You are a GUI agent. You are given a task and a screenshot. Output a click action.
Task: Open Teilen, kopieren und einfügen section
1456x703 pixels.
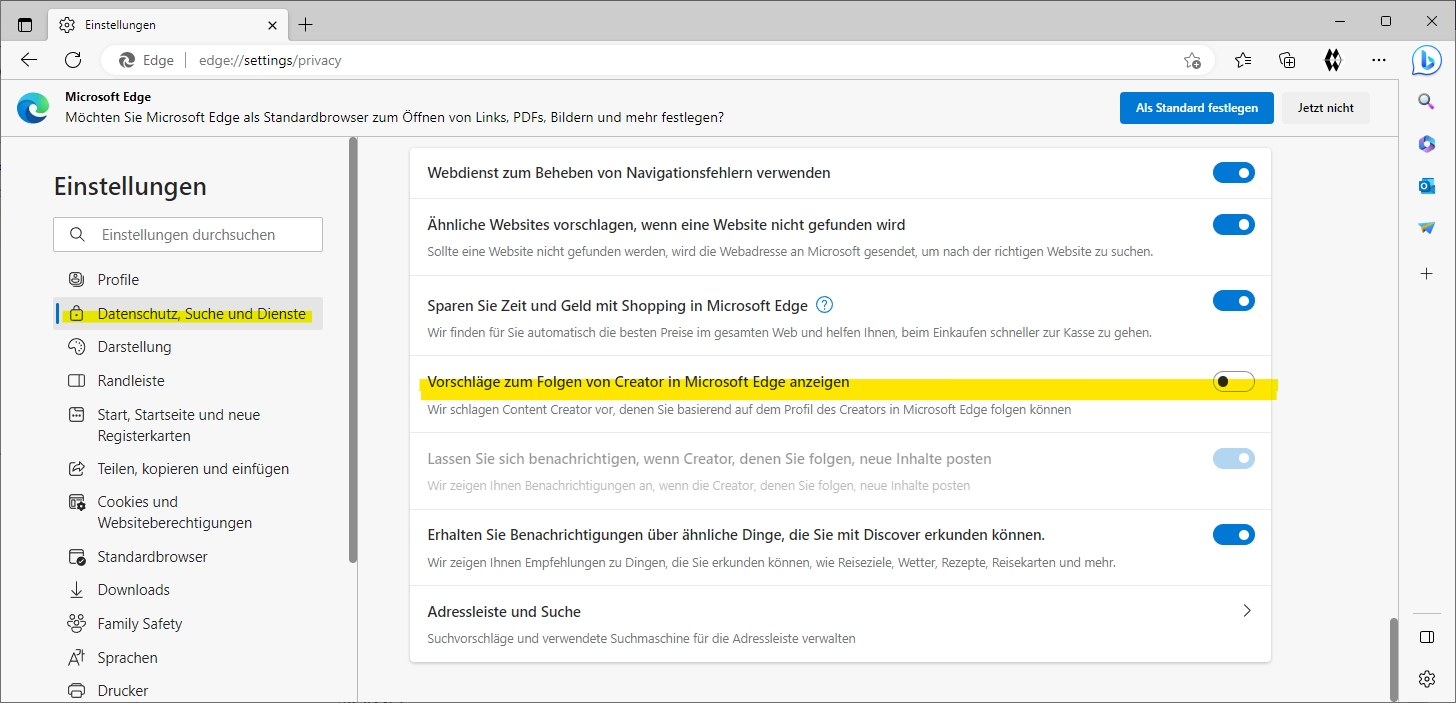189,469
